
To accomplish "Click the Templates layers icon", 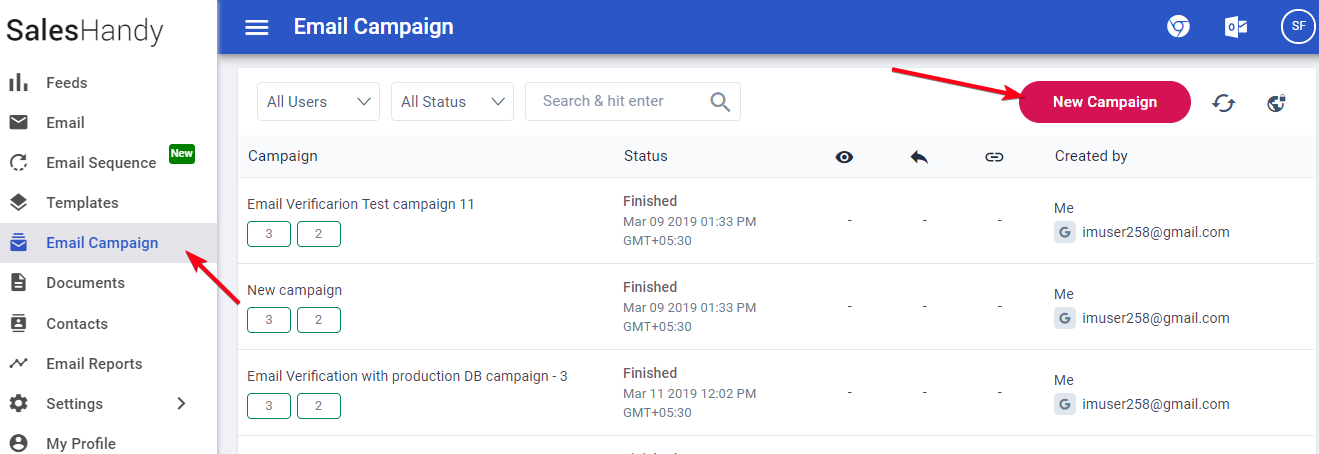I will 18,202.
